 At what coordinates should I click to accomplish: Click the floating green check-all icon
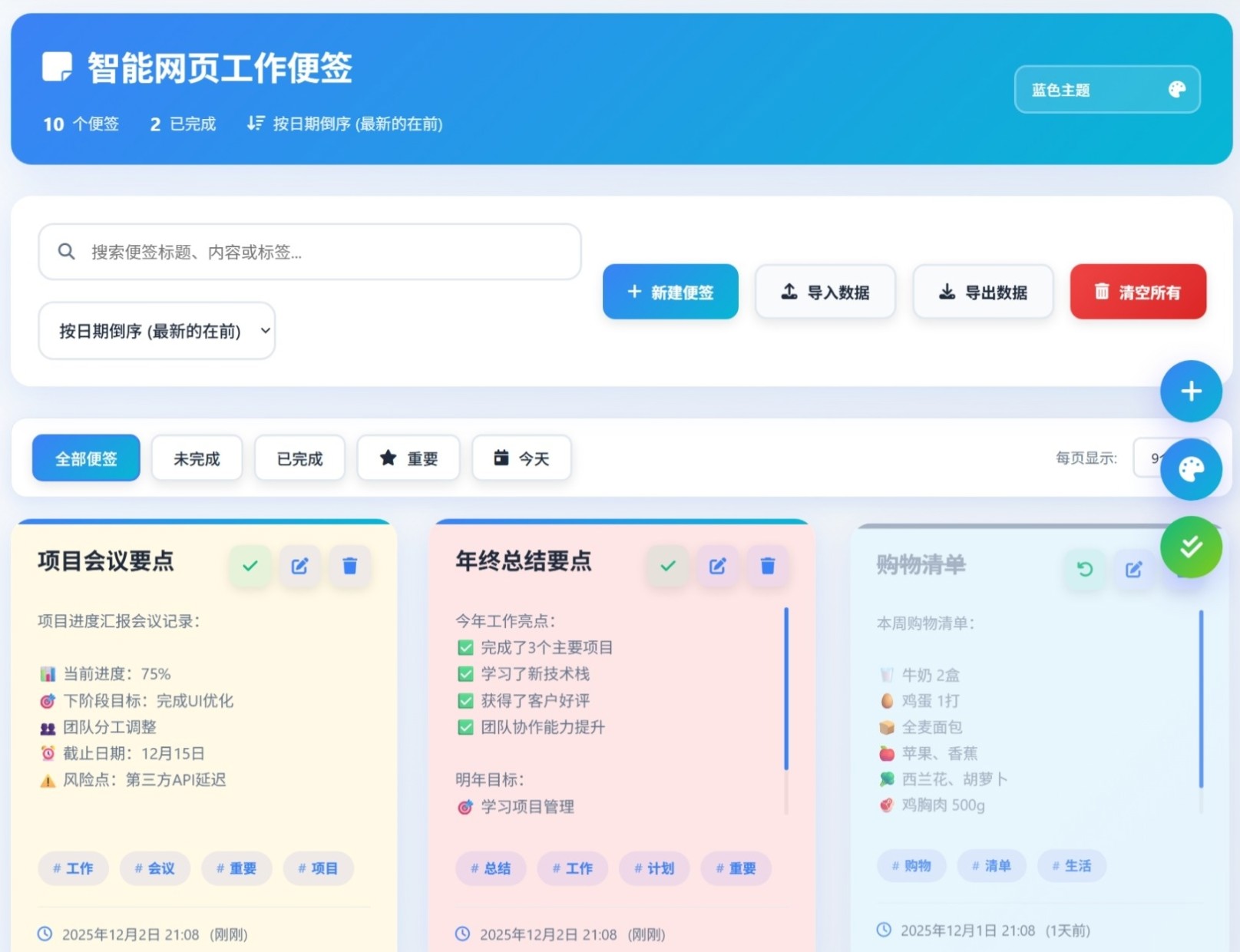1191,547
